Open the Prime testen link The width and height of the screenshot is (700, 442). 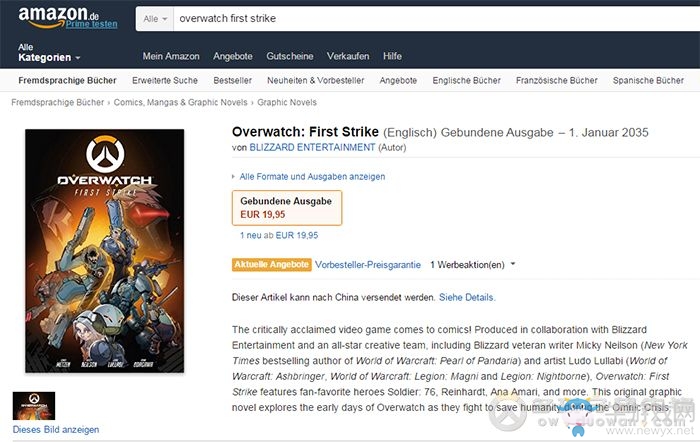[92, 24]
